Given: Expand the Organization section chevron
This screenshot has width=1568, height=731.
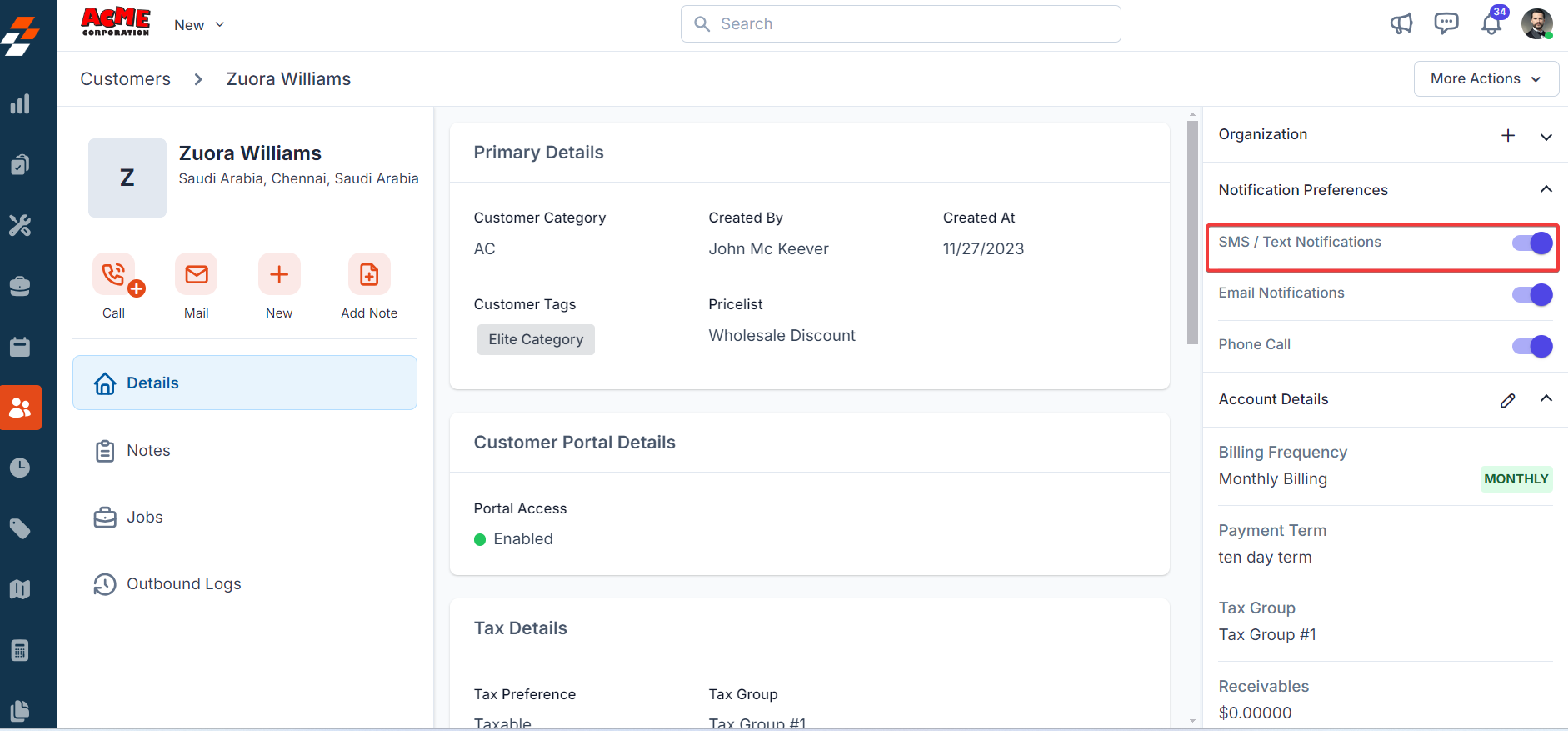Looking at the screenshot, I should pyautogui.click(x=1546, y=137).
